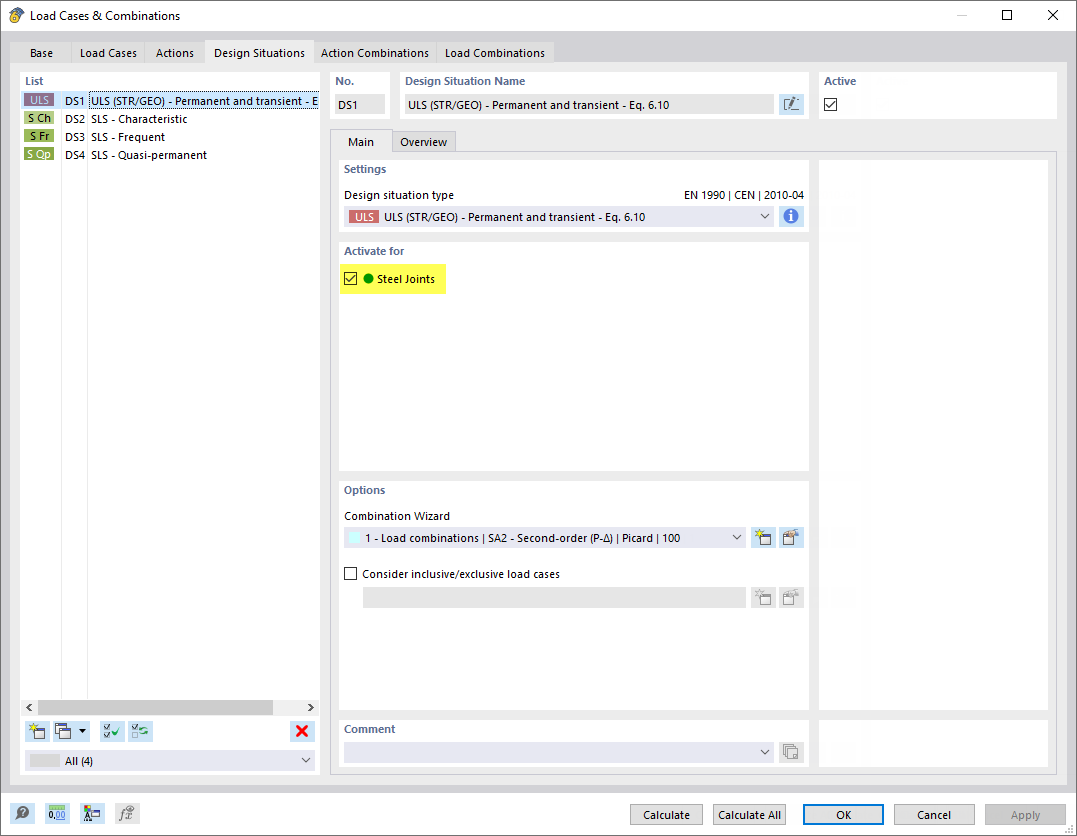Open the Comment dropdown
Image resolution: width=1077 pixels, height=836 pixels.
(558, 752)
